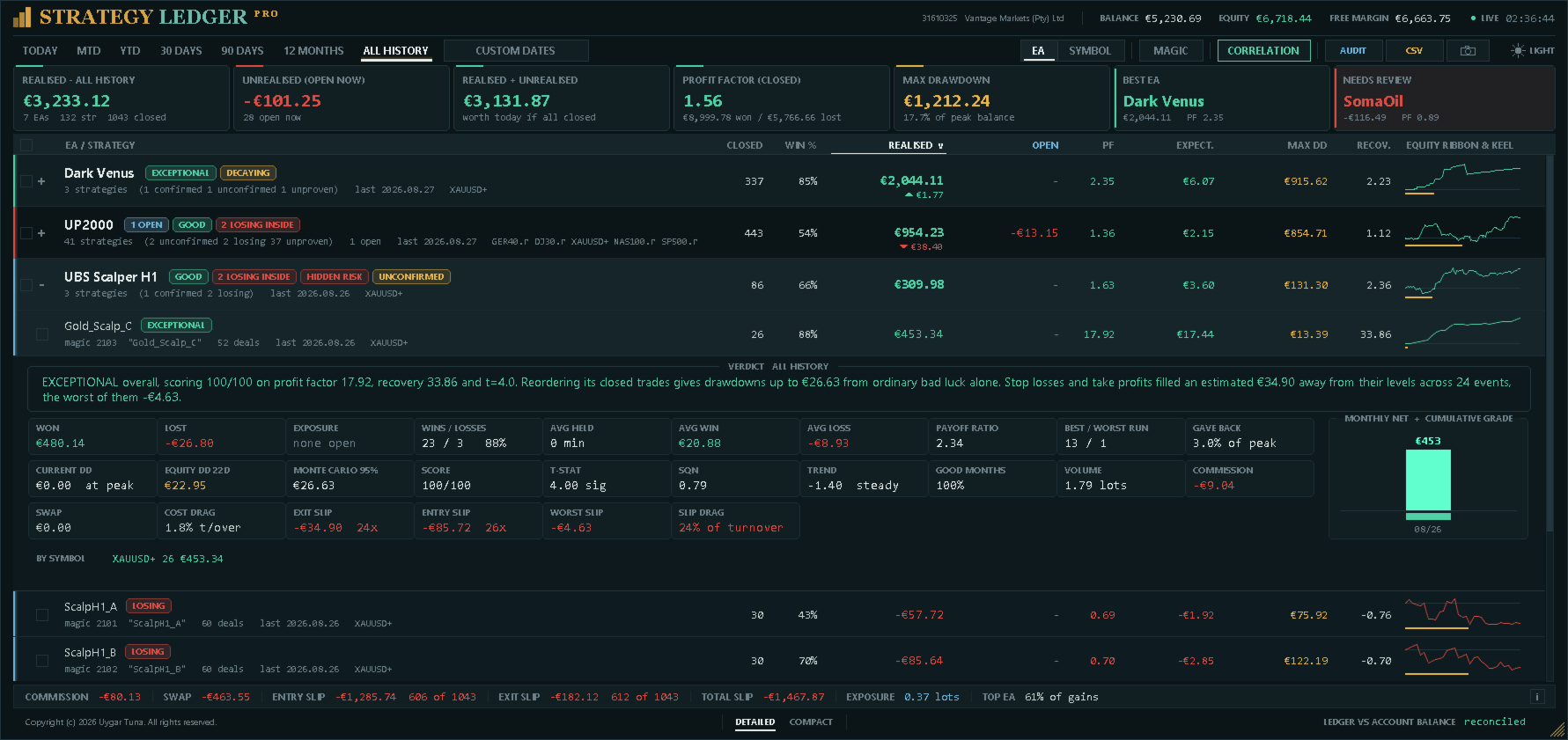This screenshot has height=740, width=1568.
Task: Click the ScalpH1_A strategy name
Action: click(x=91, y=607)
